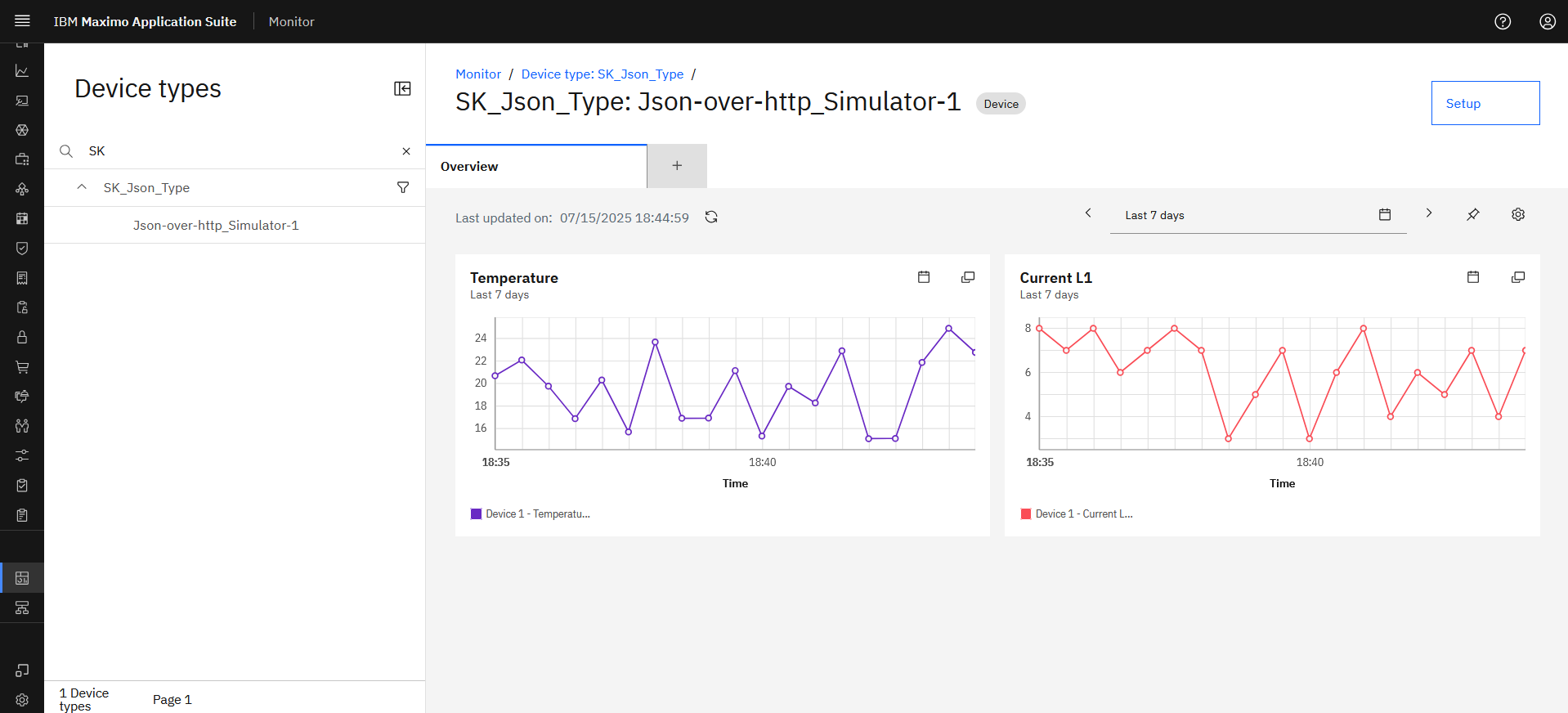Click the Setup button

click(x=1485, y=103)
